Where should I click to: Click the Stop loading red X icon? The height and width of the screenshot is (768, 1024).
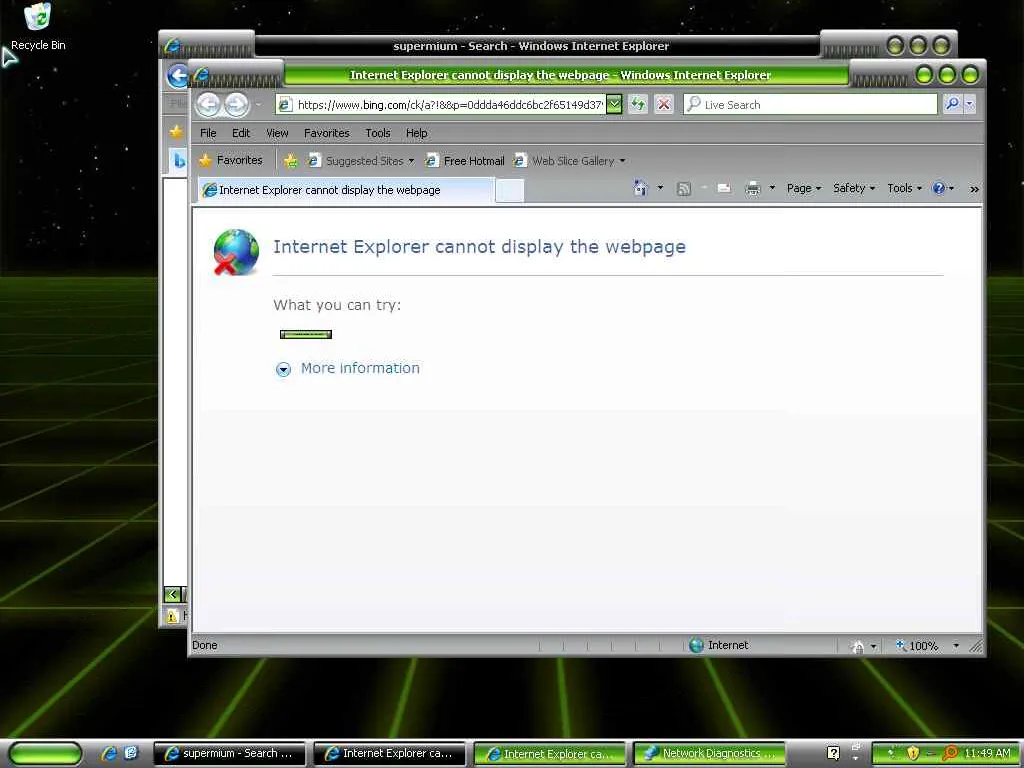pyautogui.click(x=664, y=104)
